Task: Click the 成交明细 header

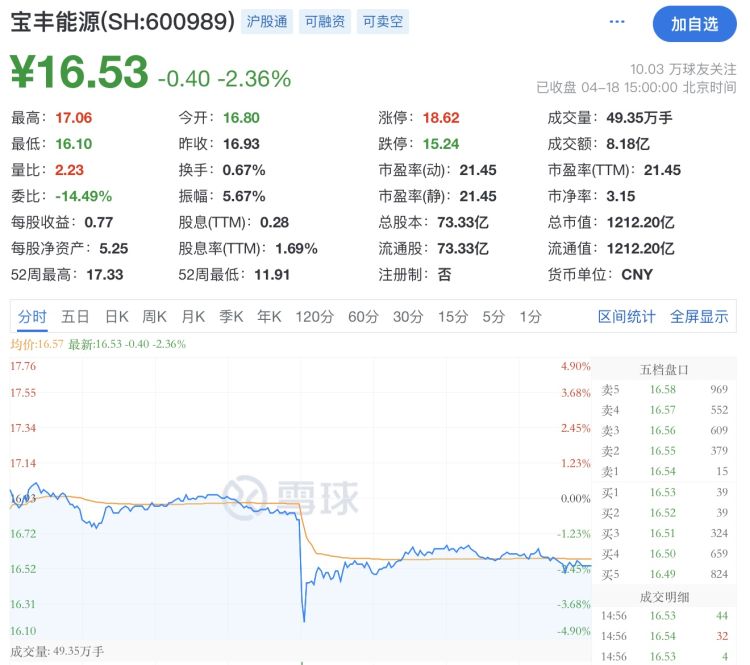Action: point(664,597)
